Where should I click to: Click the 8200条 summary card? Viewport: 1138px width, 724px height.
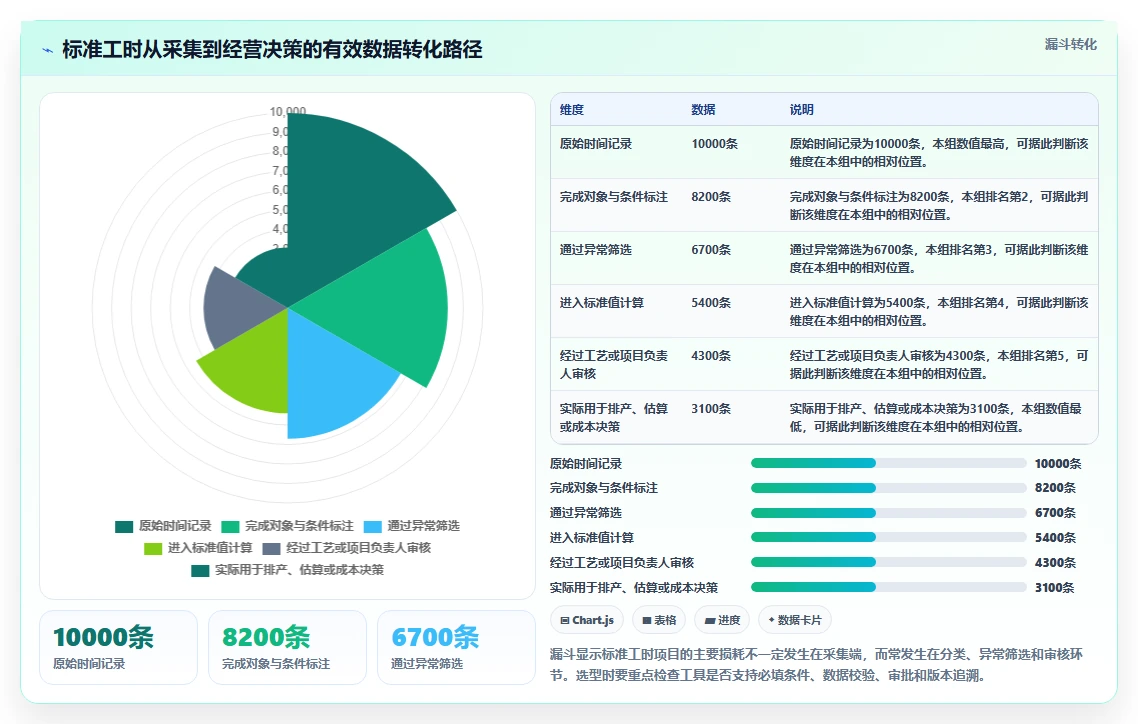287,647
